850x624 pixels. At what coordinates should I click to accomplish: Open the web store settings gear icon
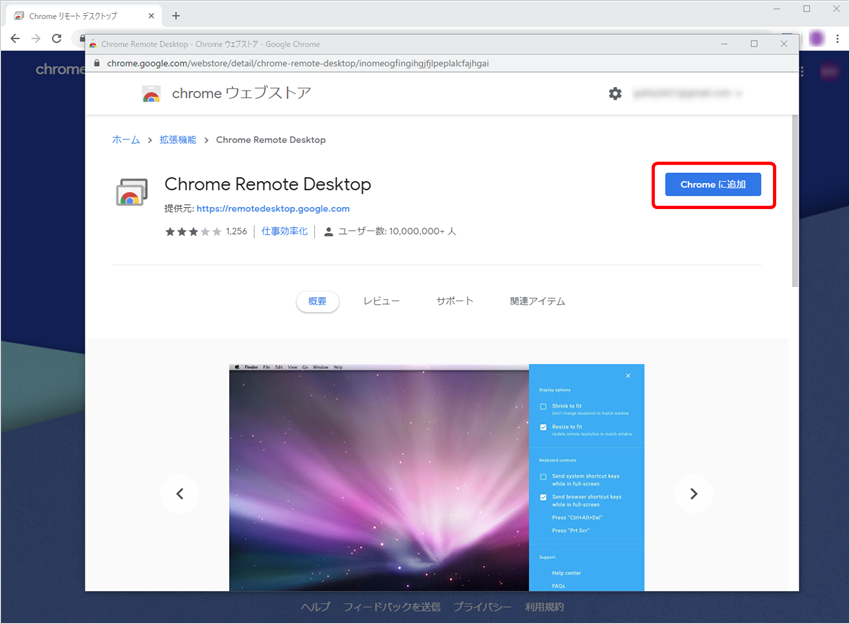click(615, 93)
